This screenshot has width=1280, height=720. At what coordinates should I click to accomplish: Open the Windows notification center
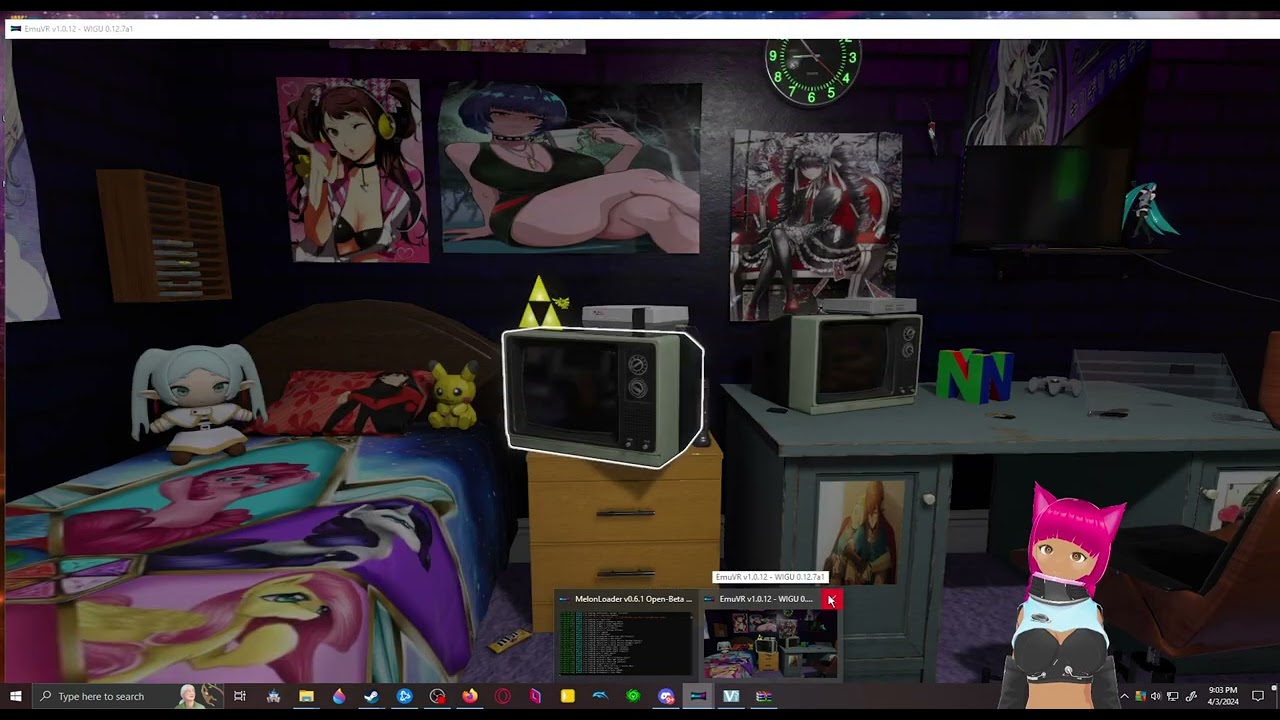(1258, 696)
